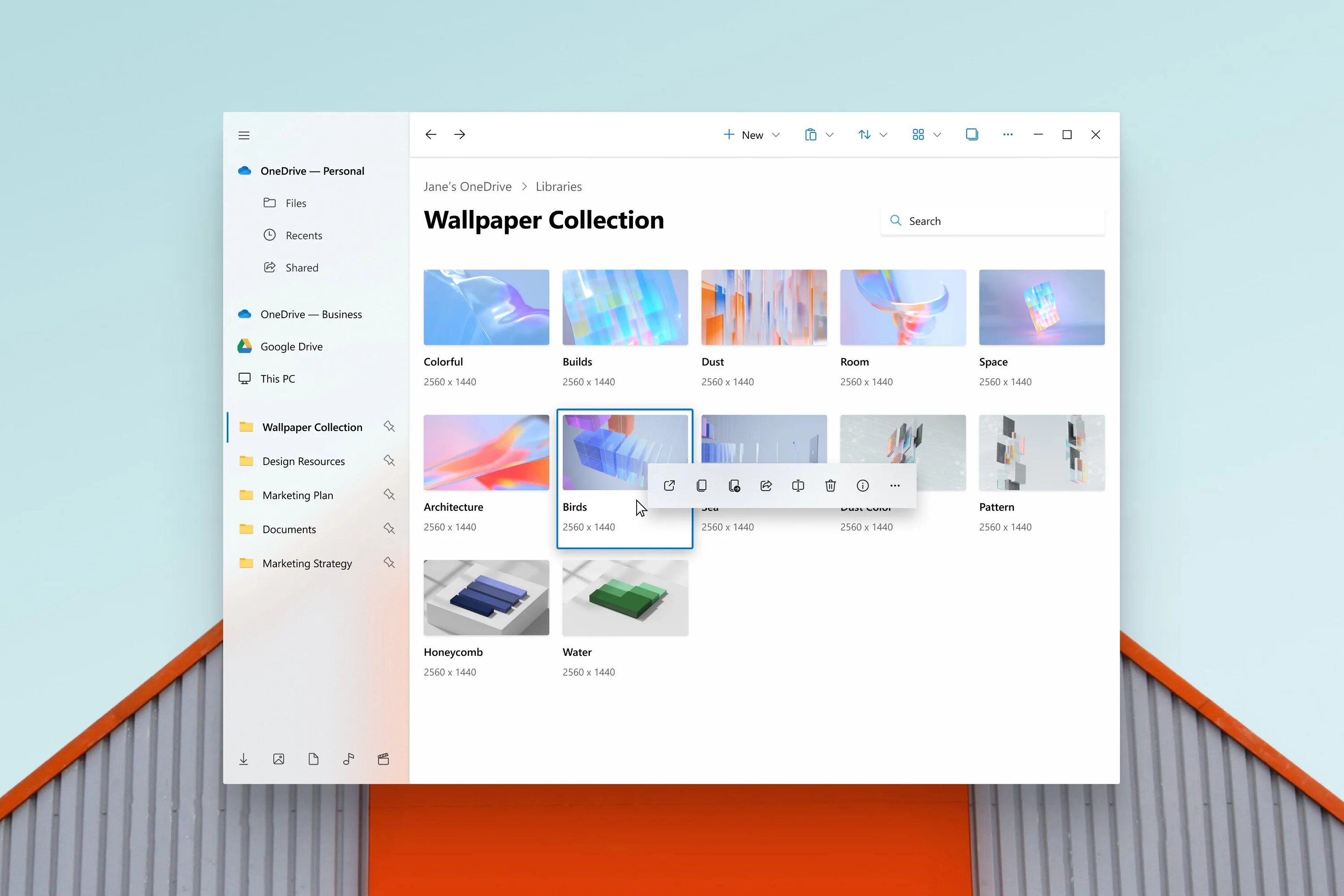
Task: Share the Birds wallpaper via floating toolbar
Action: pos(766,486)
